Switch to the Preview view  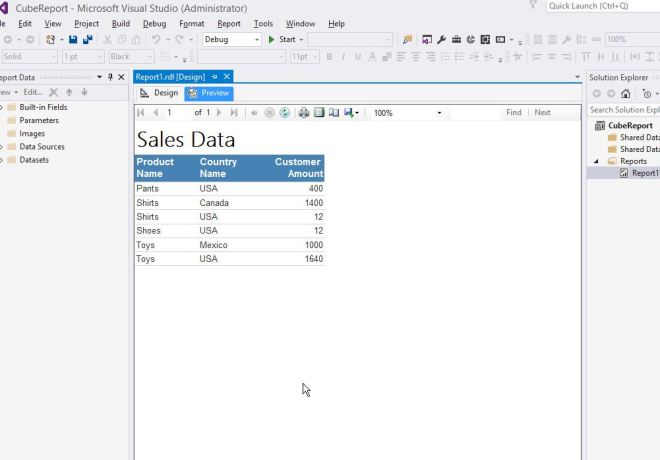click(x=208, y=93)
